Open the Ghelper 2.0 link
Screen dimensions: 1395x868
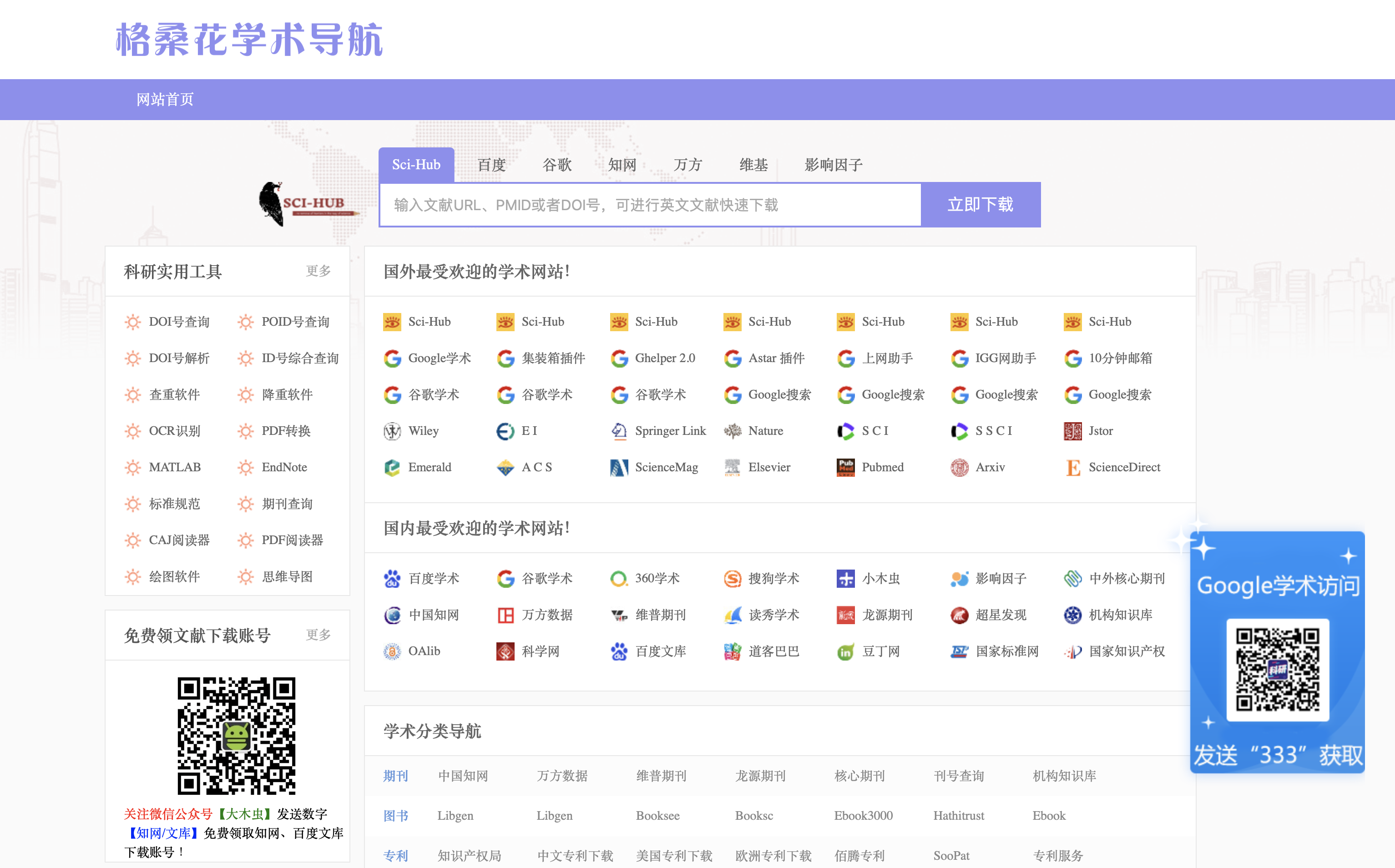coord(665,359)
